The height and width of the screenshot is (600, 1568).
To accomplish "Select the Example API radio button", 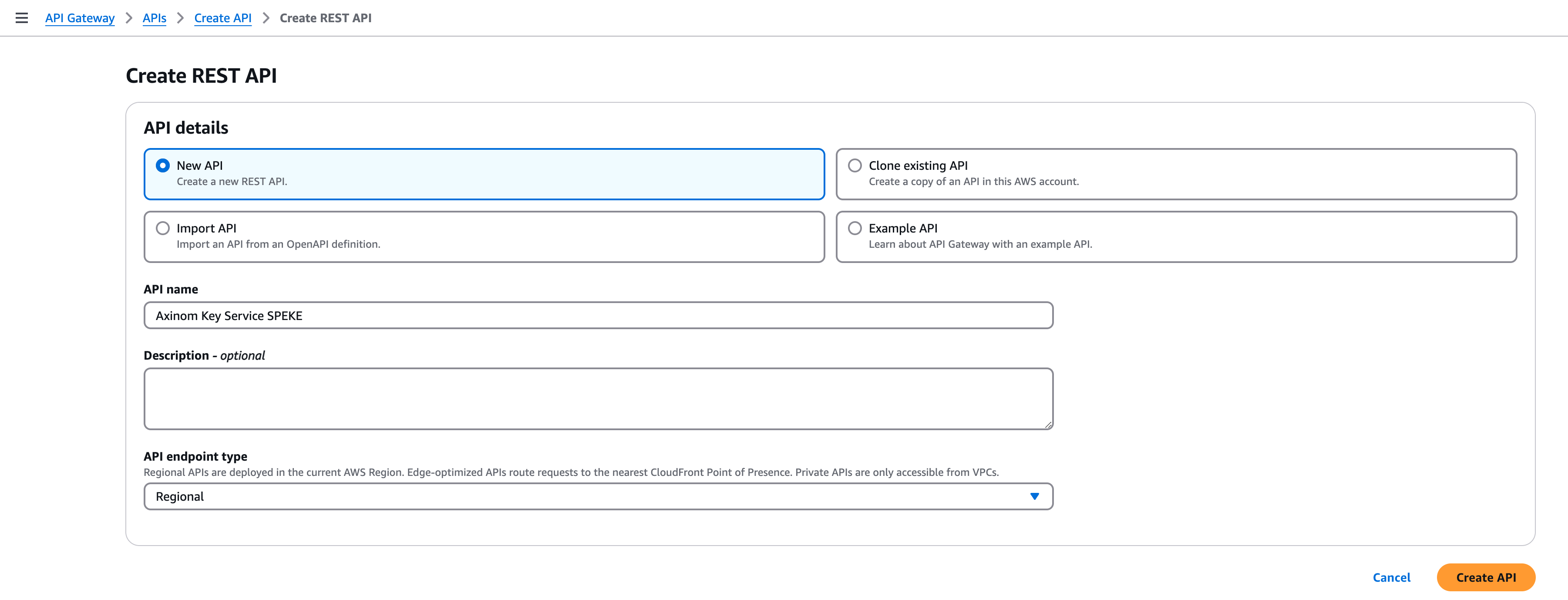I will [855, 229].
